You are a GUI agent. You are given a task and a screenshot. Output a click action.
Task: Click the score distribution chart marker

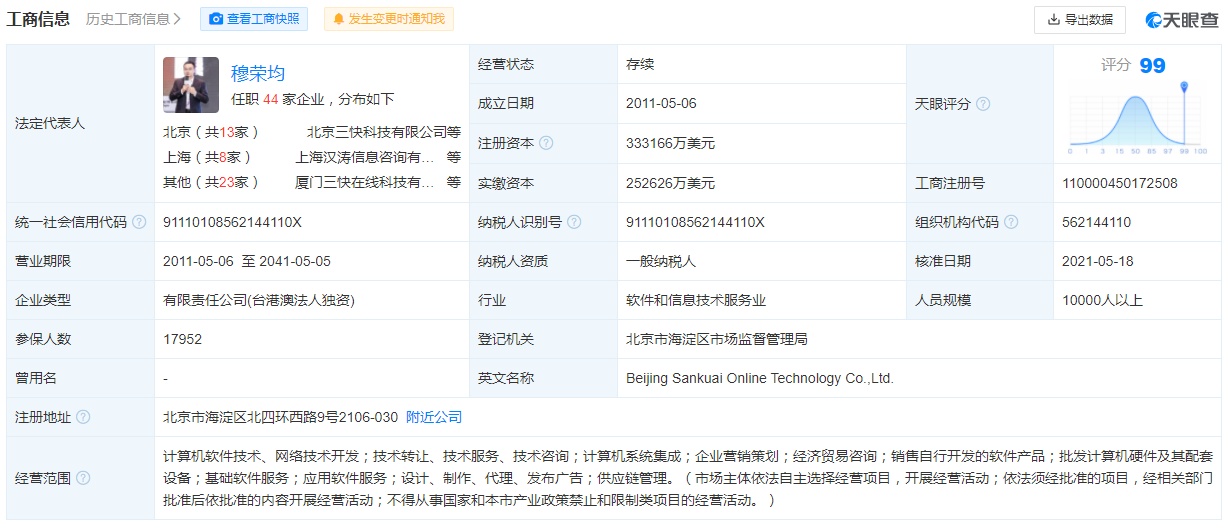pos(1184,88)
